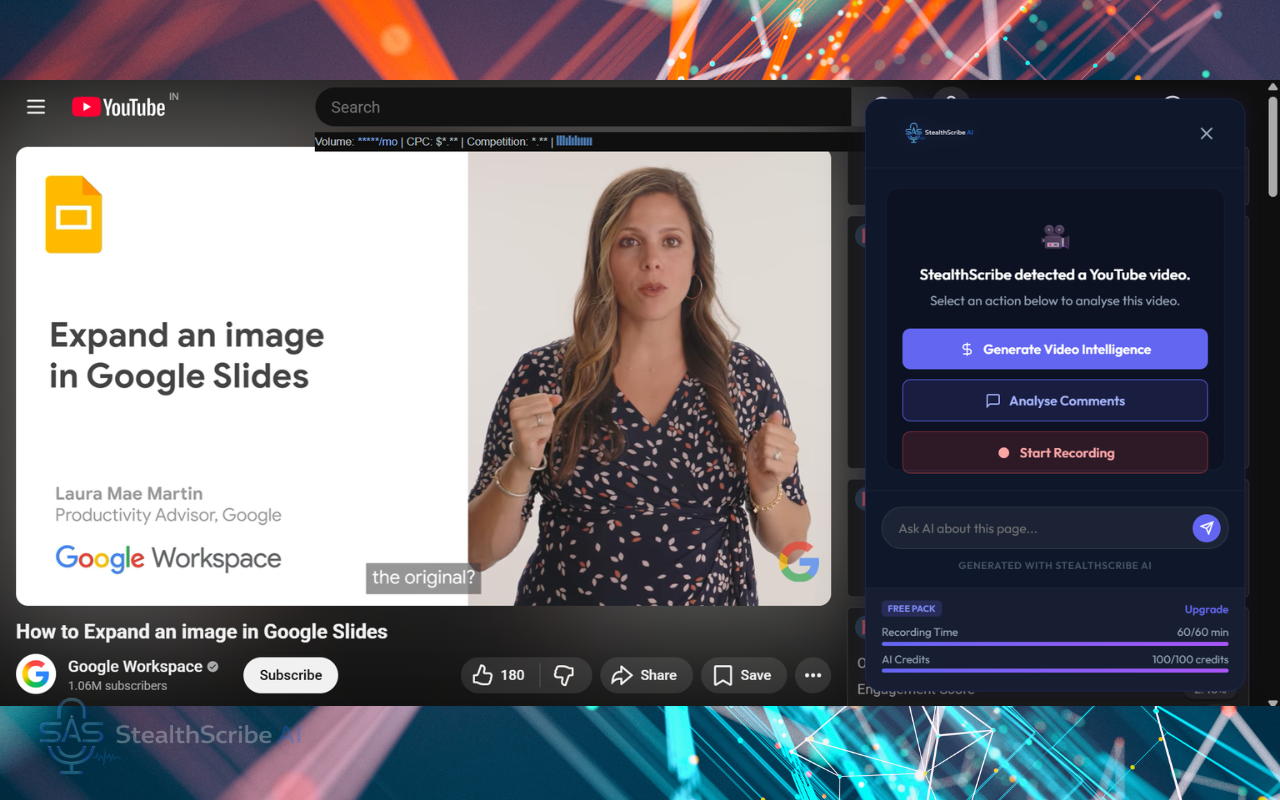Click the video player frame
This screenshot has width=1280, height=800.
[423, 376]
